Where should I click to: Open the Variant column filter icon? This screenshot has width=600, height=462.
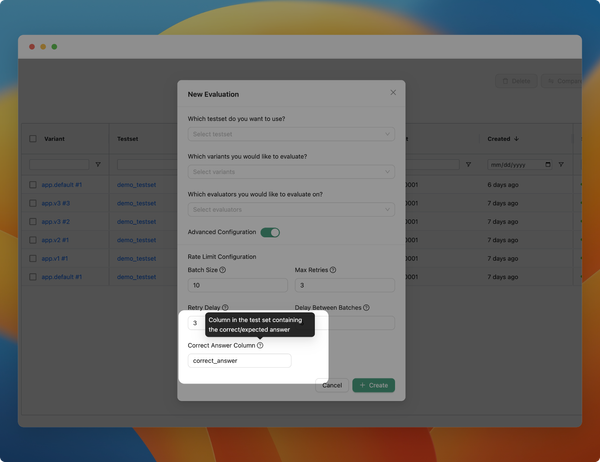[98, 164]
